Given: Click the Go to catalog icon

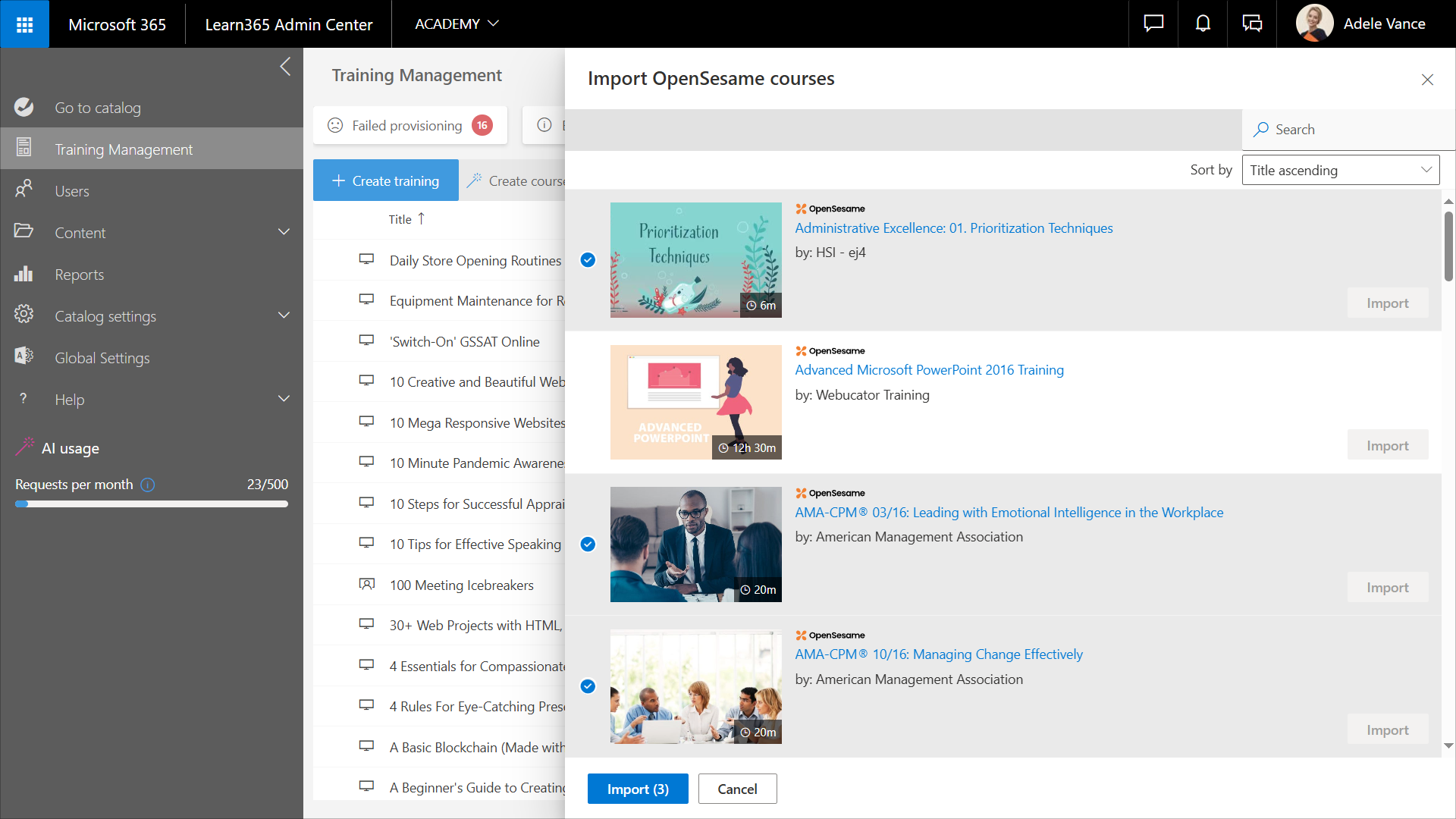Looking at the screenshot, I should point(24,107).
